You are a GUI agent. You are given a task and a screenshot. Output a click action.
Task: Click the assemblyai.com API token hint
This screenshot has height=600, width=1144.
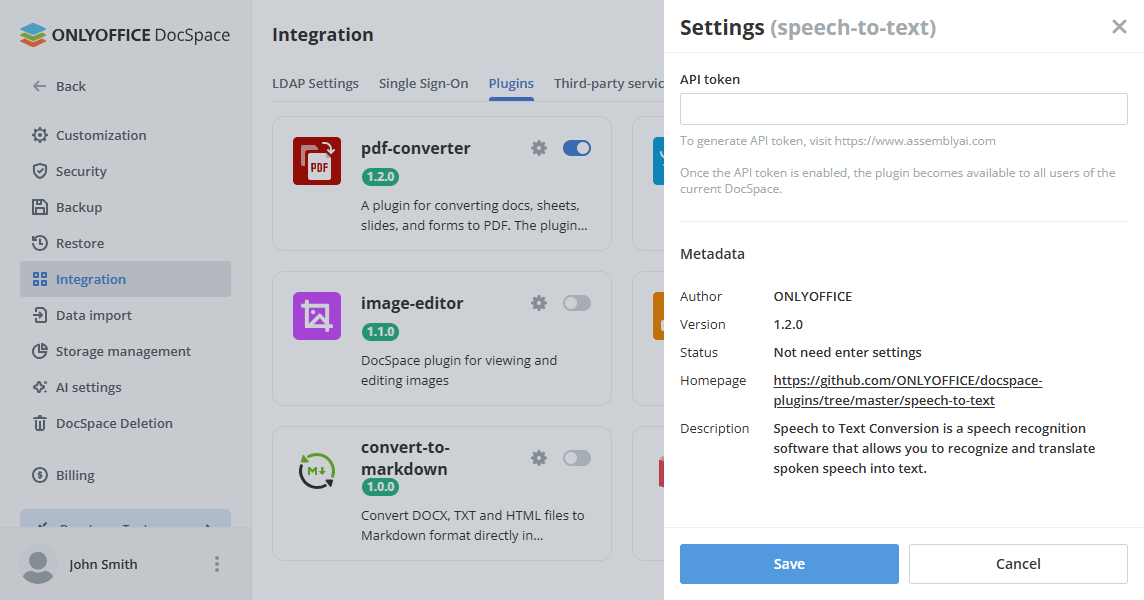coord(838,141)
